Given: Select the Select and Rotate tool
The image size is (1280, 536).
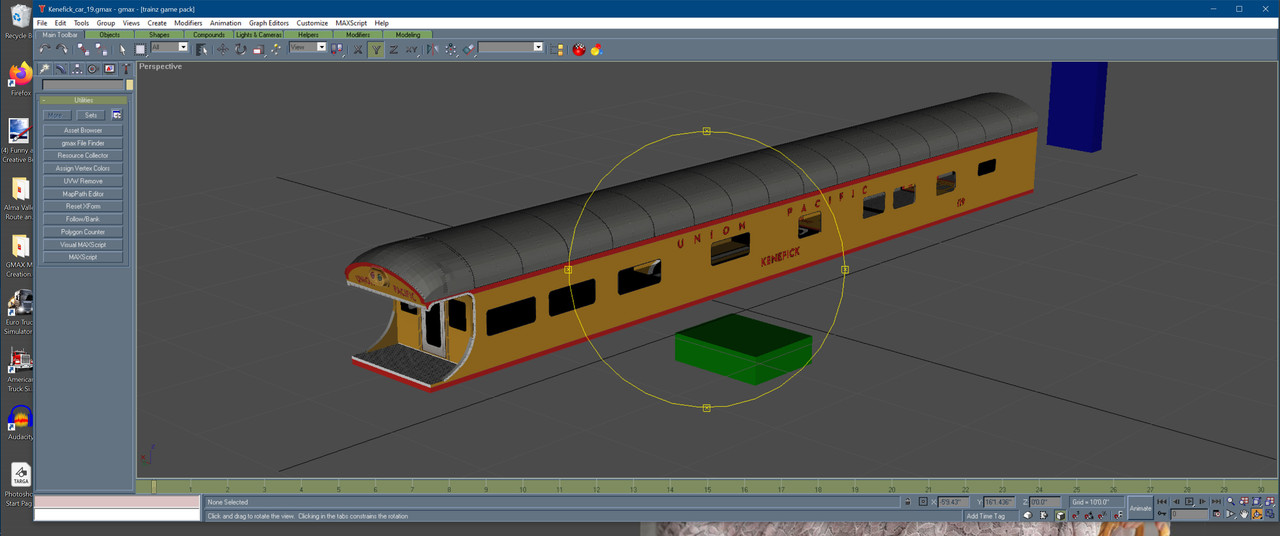Looking at the screenshot, I should tap(241, 49).
